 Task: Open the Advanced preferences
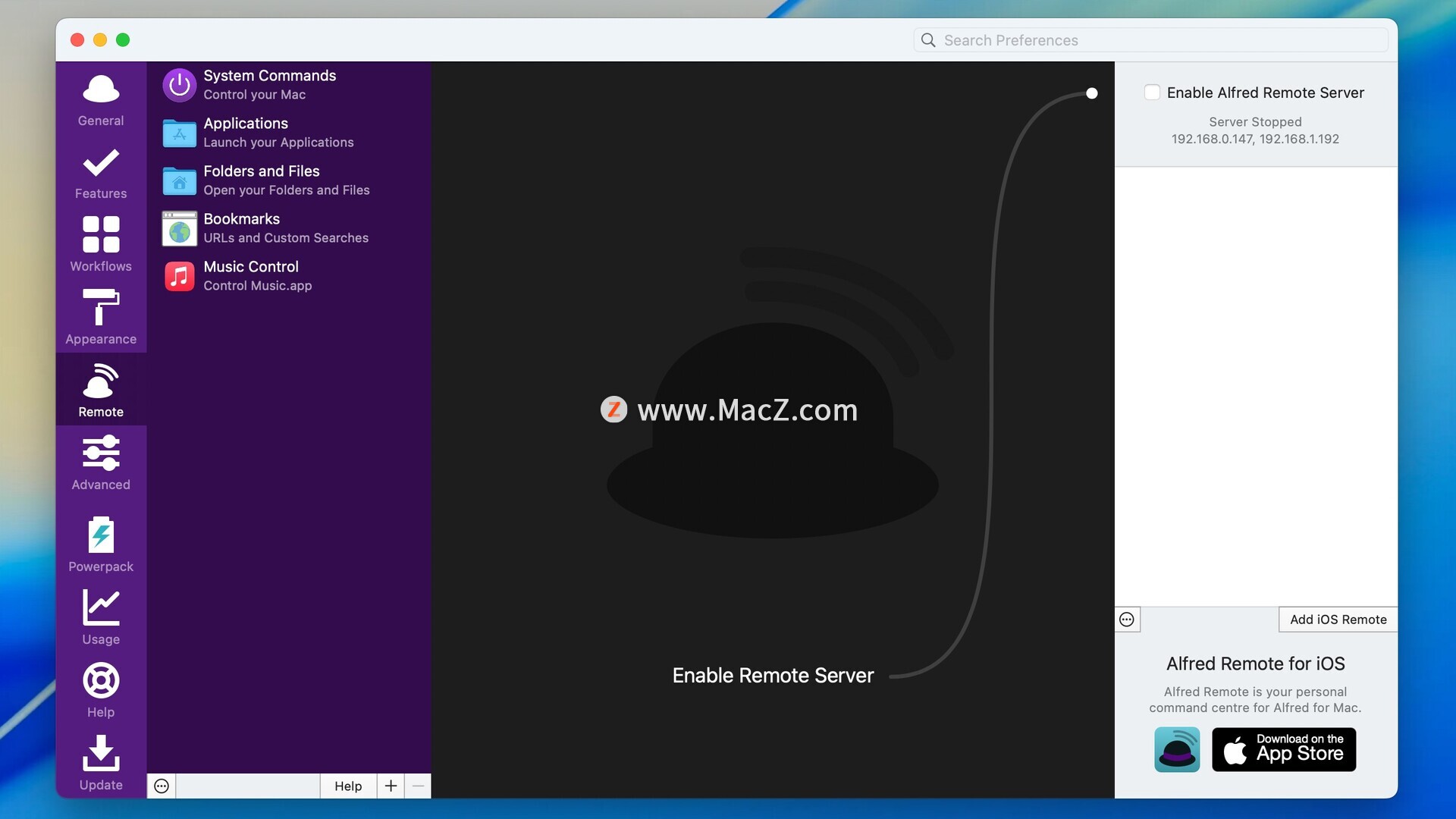tap(101, 463)
